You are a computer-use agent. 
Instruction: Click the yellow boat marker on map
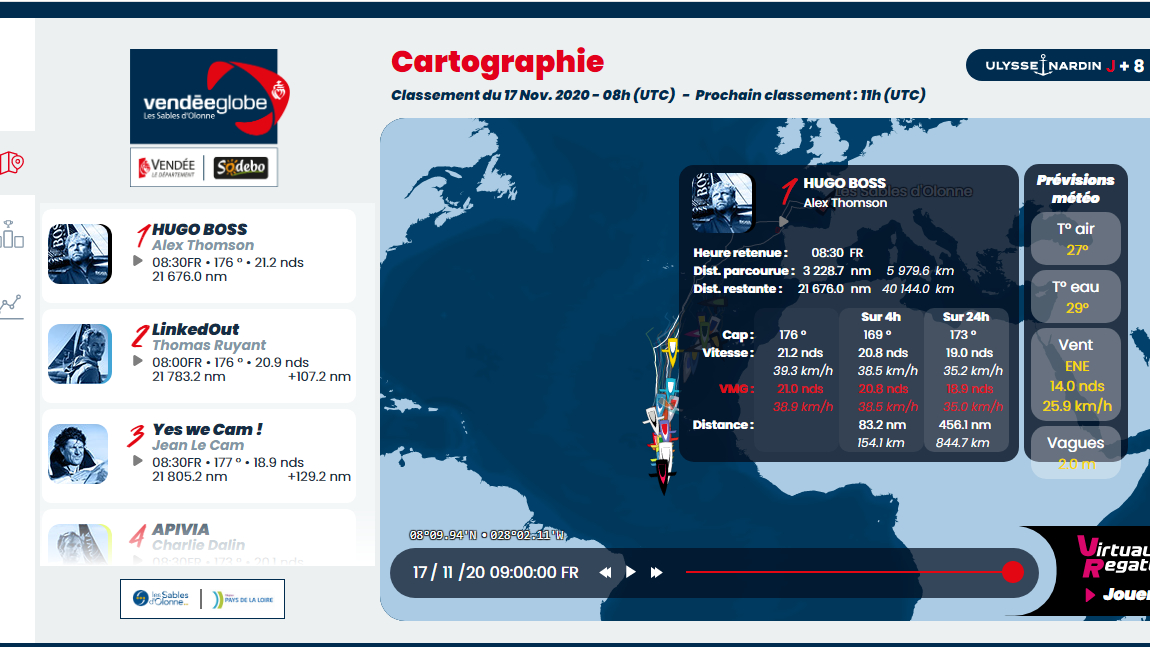[672, 352]
